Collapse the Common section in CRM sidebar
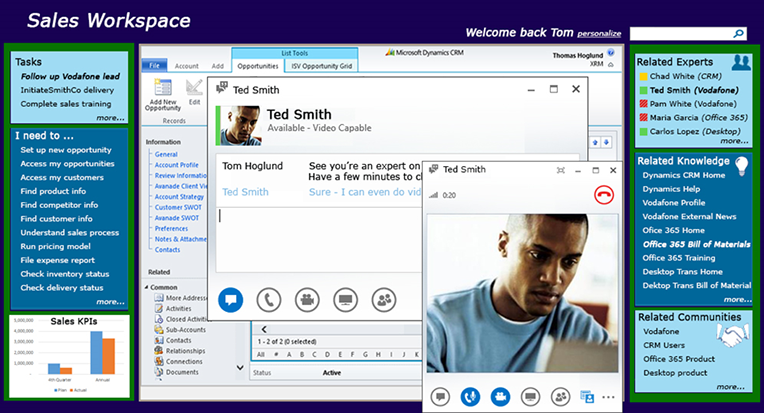 (146, 287)
